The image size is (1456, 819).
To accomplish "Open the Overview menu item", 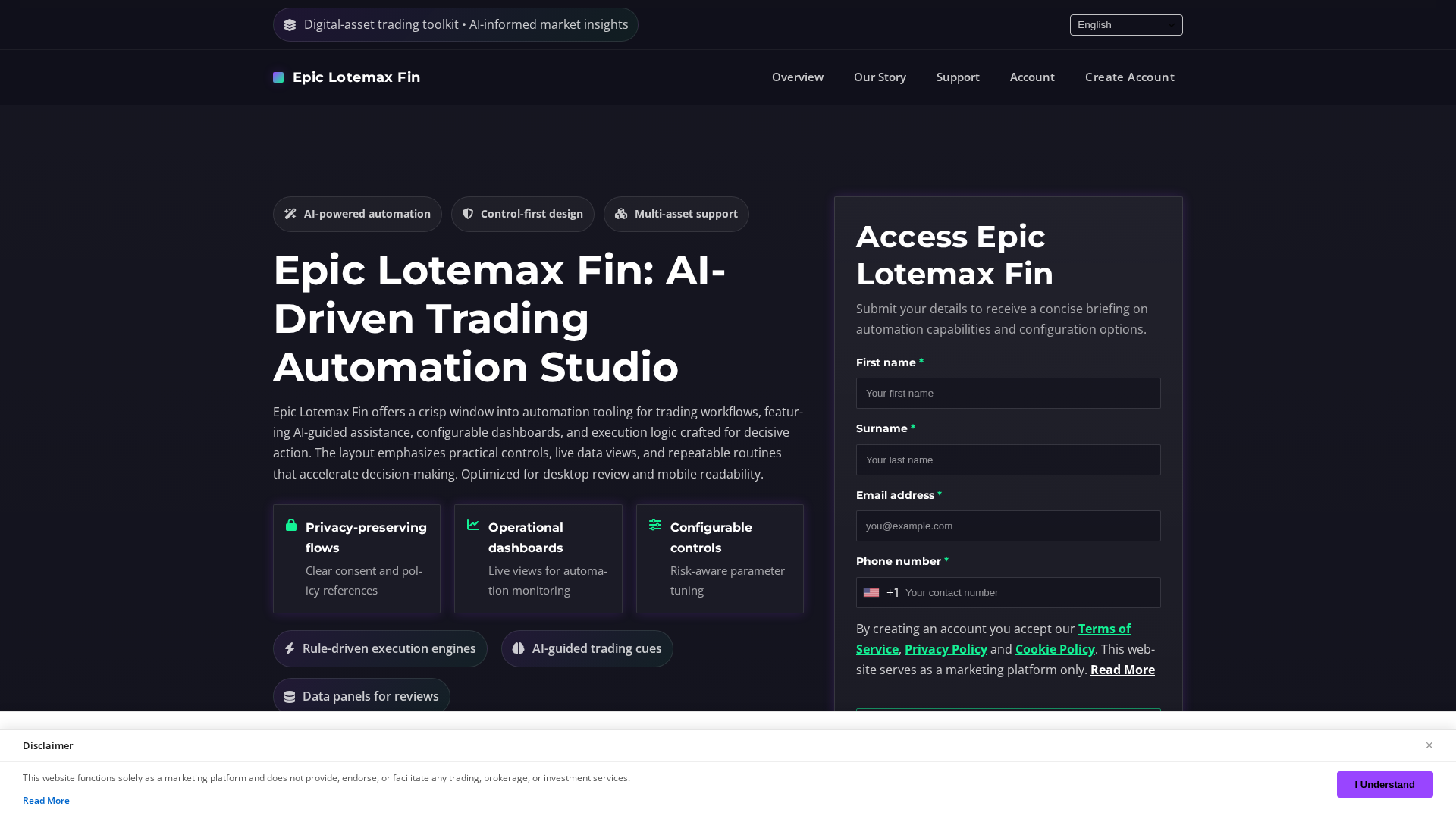I will pyautogui.click(x=798, y=77).
